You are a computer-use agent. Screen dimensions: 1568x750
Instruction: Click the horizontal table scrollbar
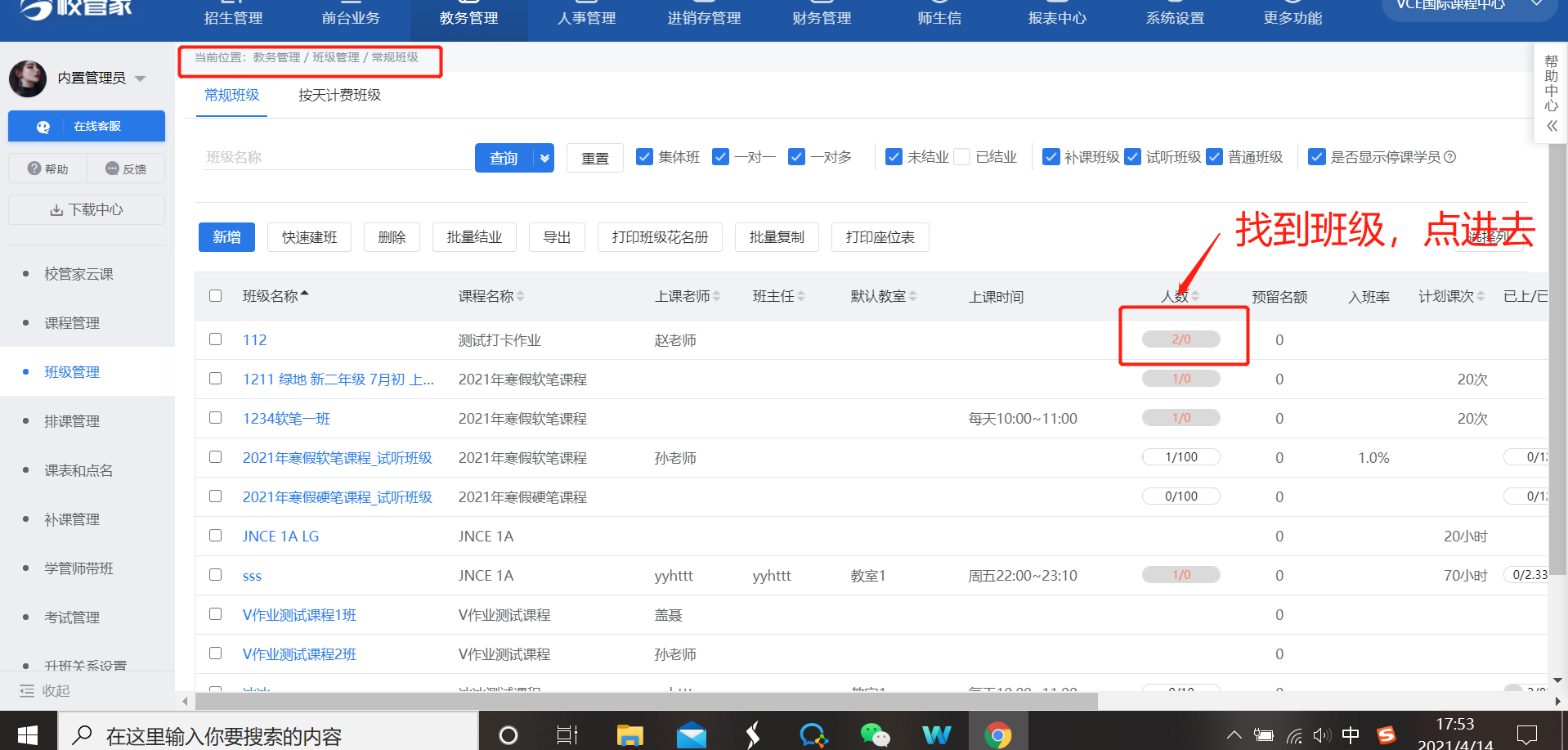tap(646, 701)
